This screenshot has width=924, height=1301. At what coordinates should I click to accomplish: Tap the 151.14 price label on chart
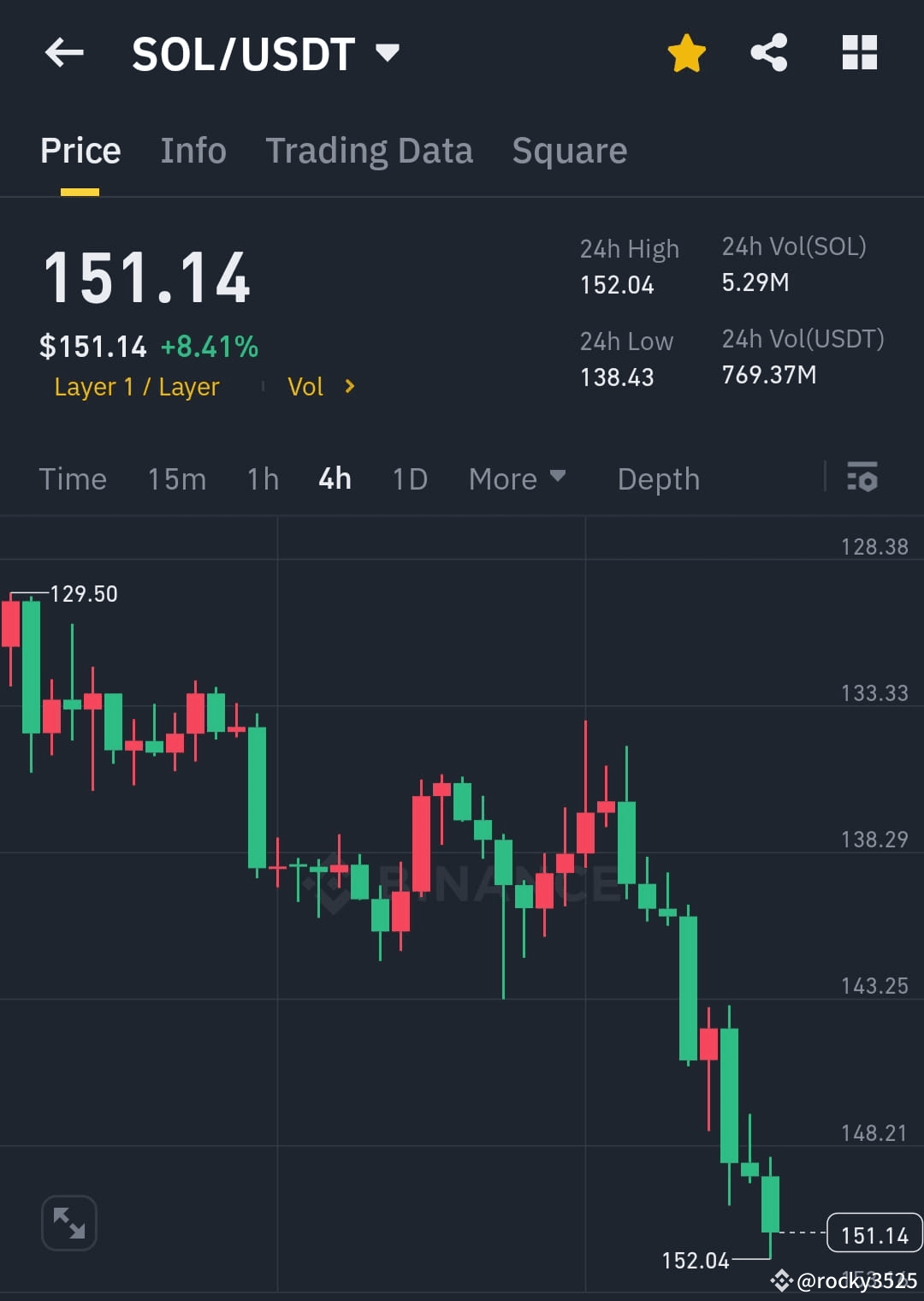point(874,1233)
